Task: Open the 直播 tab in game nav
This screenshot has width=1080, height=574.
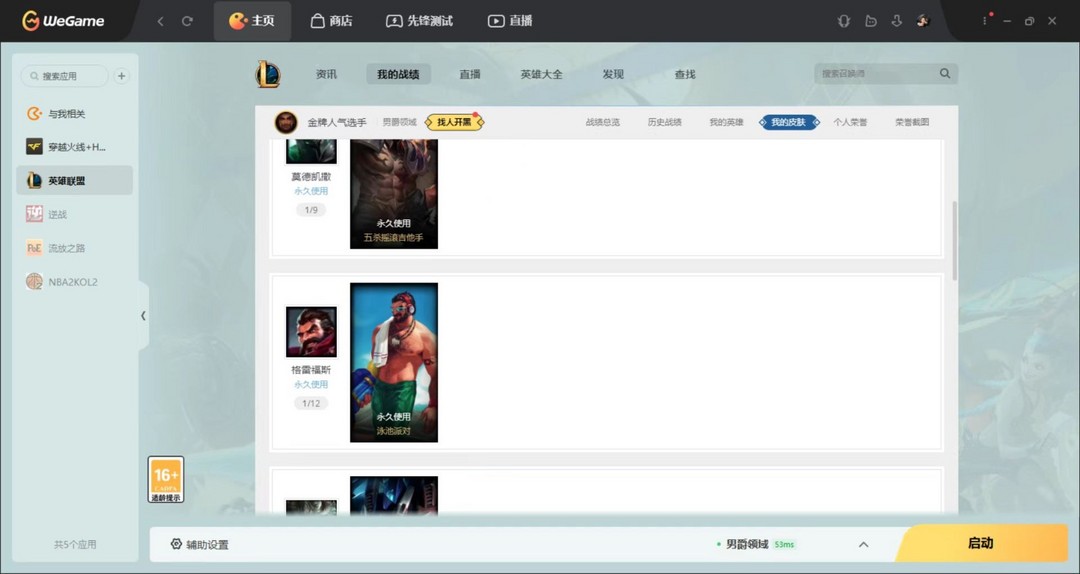Action: [x=470, y=74]
